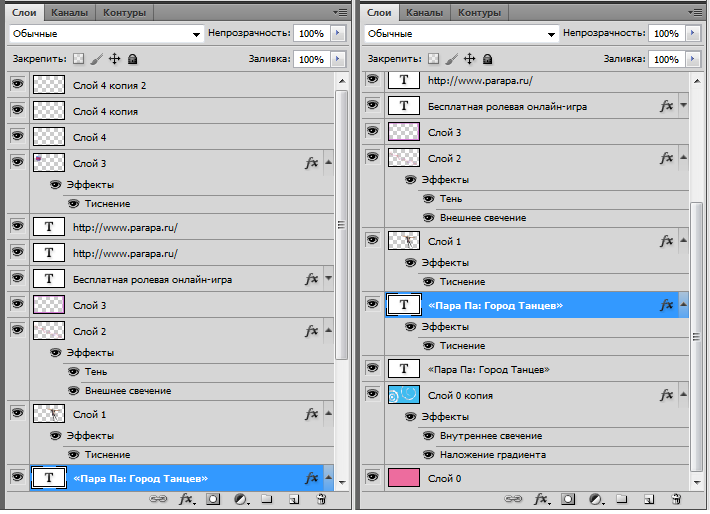Click the link layers icon in the right panel

513,498
